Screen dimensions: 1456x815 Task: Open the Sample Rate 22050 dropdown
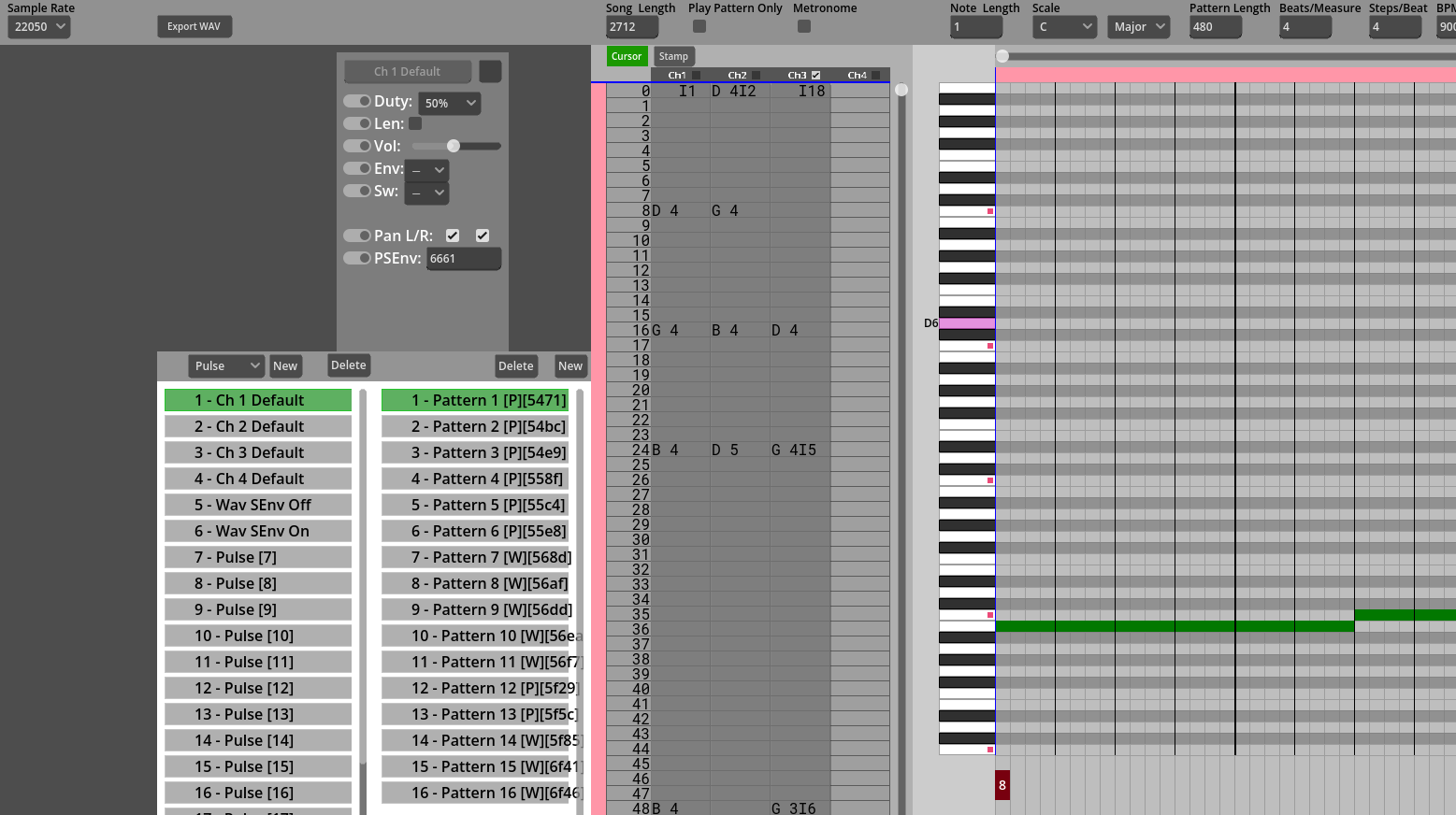pyautogui.click(x=38, y=26)
